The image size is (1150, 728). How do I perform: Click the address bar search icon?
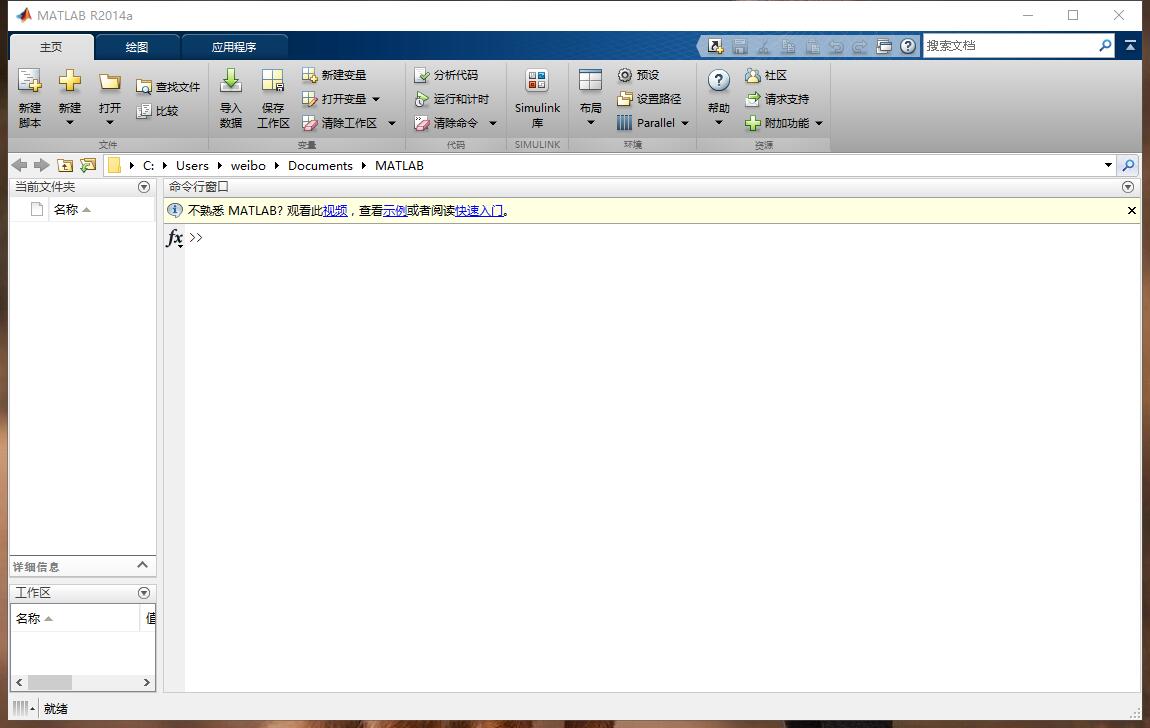[x=1129, y=166]
